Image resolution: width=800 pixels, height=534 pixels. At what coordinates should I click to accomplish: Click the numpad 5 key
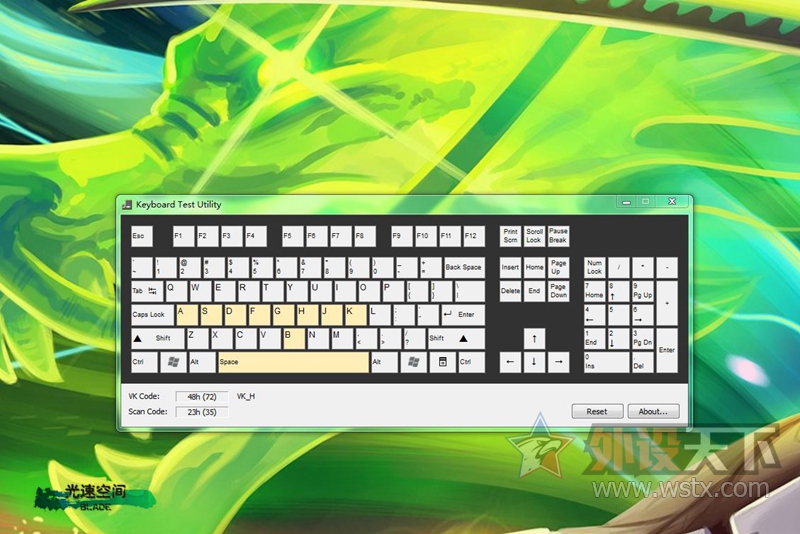click(618, 315)
